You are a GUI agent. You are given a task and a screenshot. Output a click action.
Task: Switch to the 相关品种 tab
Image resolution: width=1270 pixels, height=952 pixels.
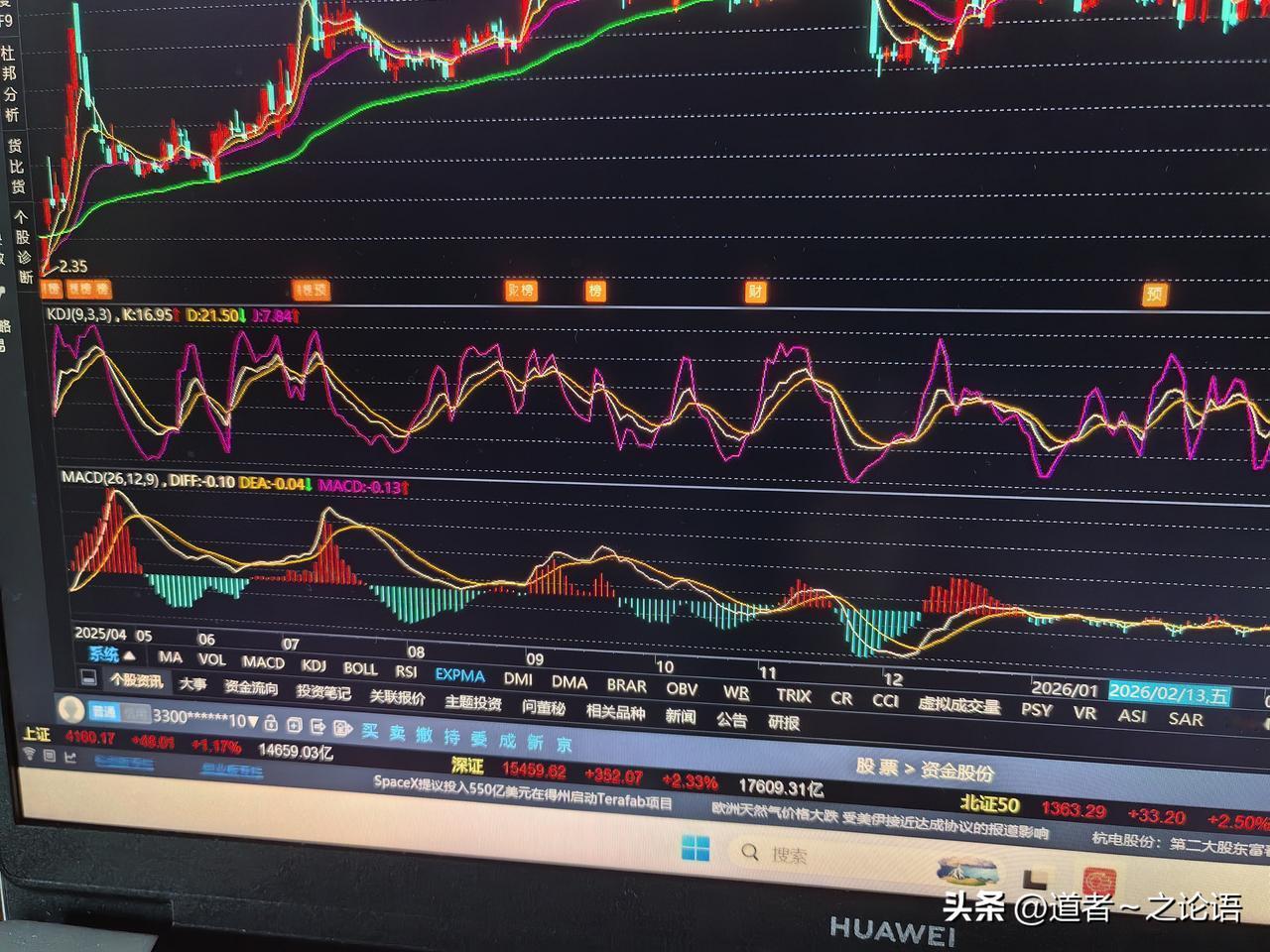point(615,711)
